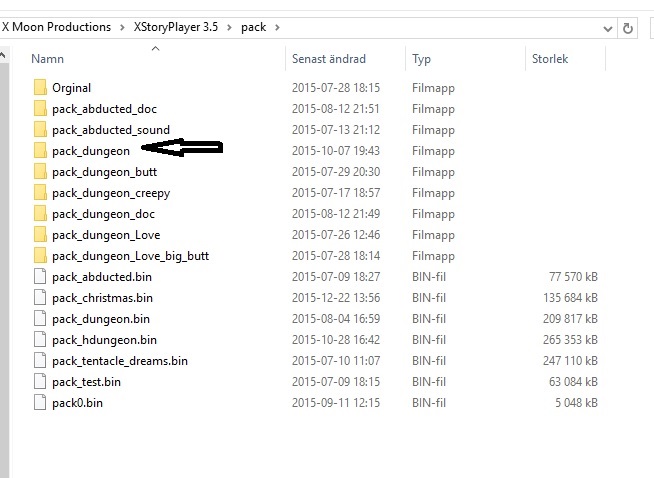
Task: Click the pack_abducted_sound folder icon
Action: pos(40,130)
